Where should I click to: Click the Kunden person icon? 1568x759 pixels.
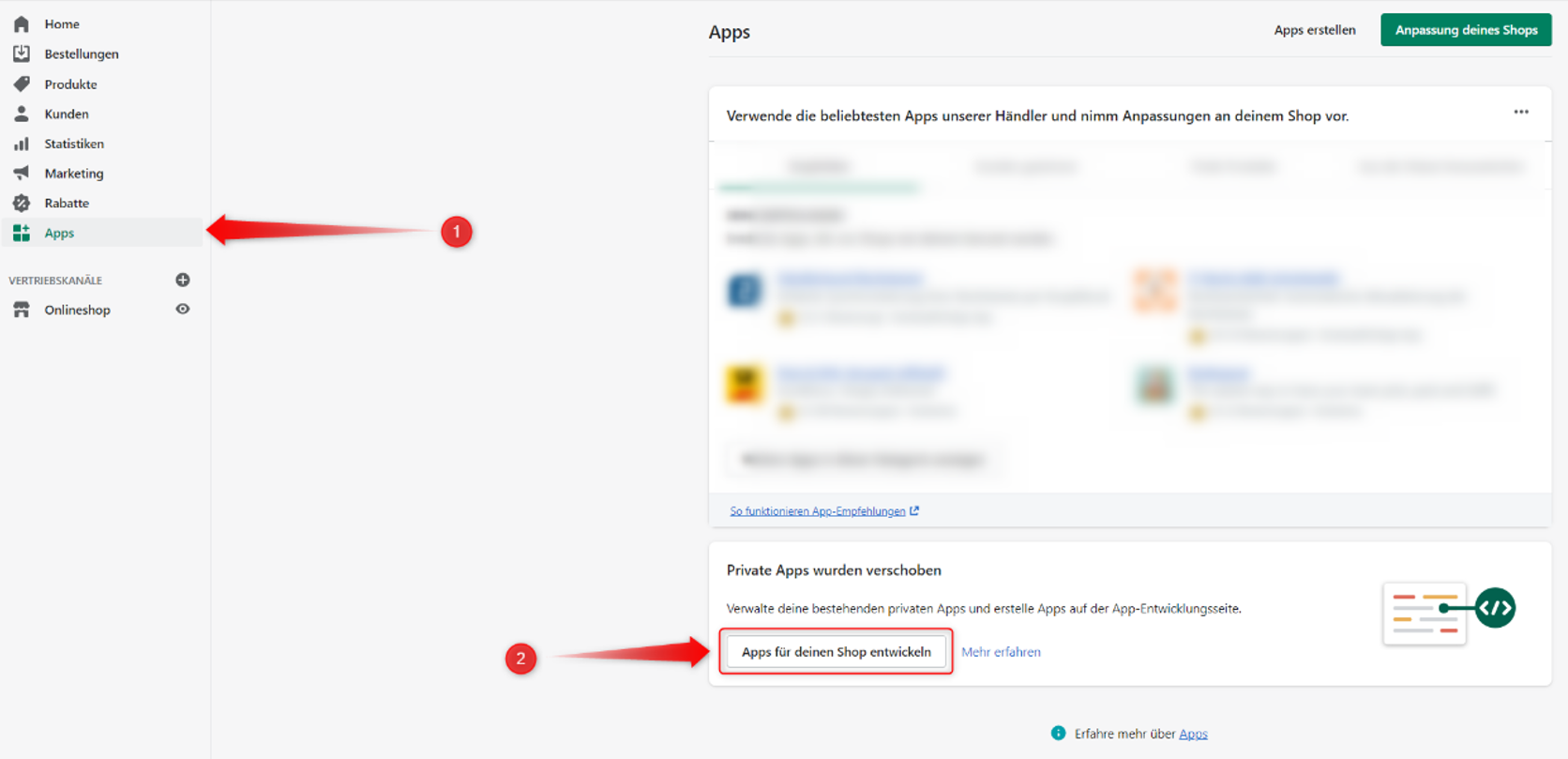(22, 114)
